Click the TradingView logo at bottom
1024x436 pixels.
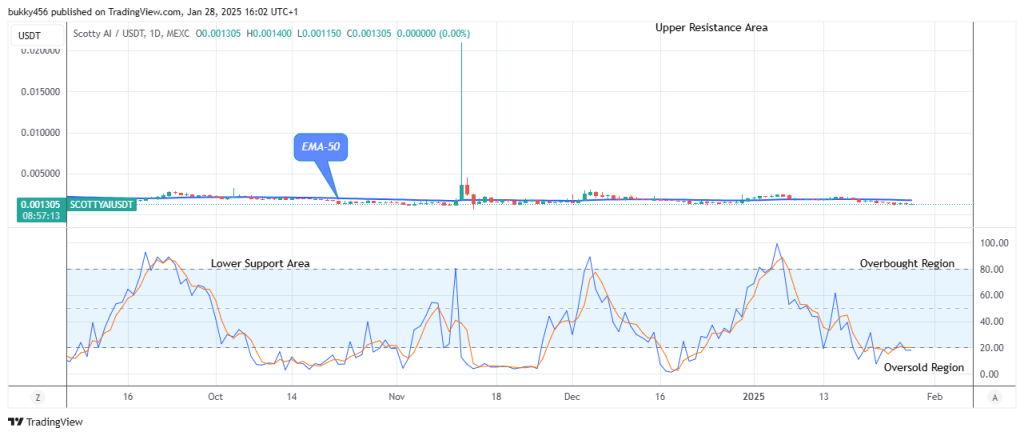point(45,422)
